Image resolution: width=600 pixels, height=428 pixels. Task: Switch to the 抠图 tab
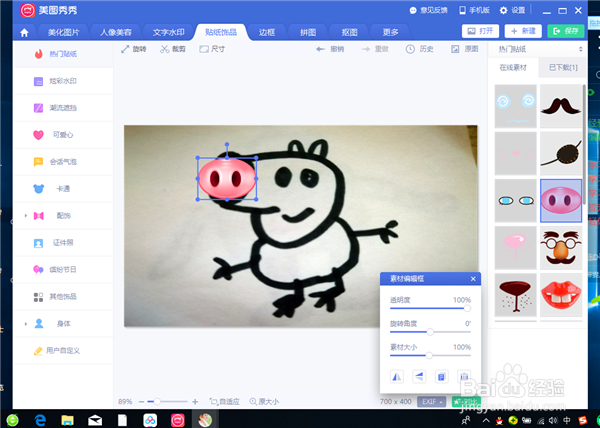tap(349, 33)
